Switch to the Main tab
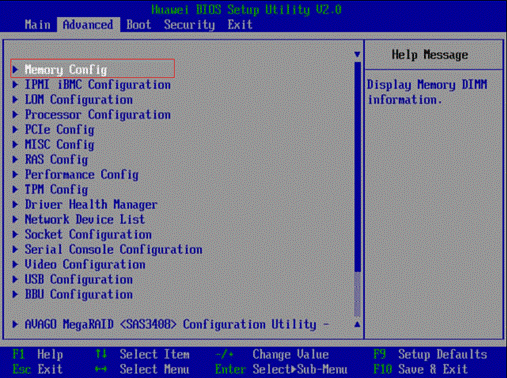The height and width of the screenshot is (378, 507). click(x=37, y=25)
